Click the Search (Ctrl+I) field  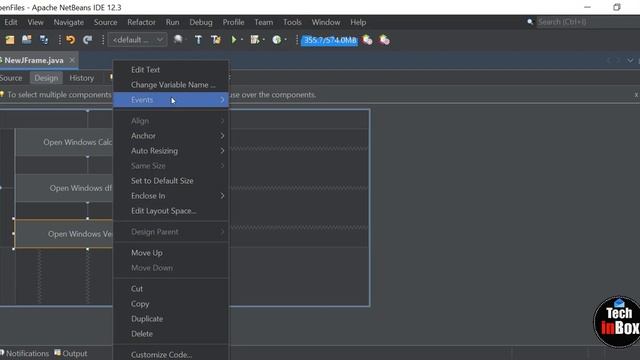[x=587, y=22]
